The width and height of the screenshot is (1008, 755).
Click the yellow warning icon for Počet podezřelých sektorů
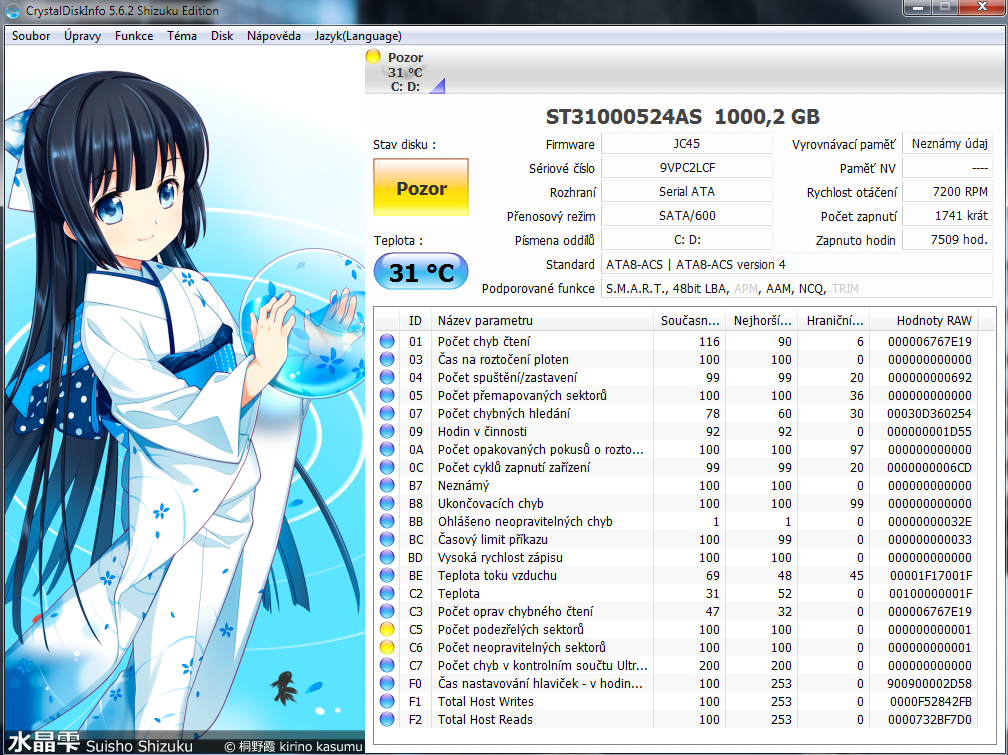tap(387, 630)
